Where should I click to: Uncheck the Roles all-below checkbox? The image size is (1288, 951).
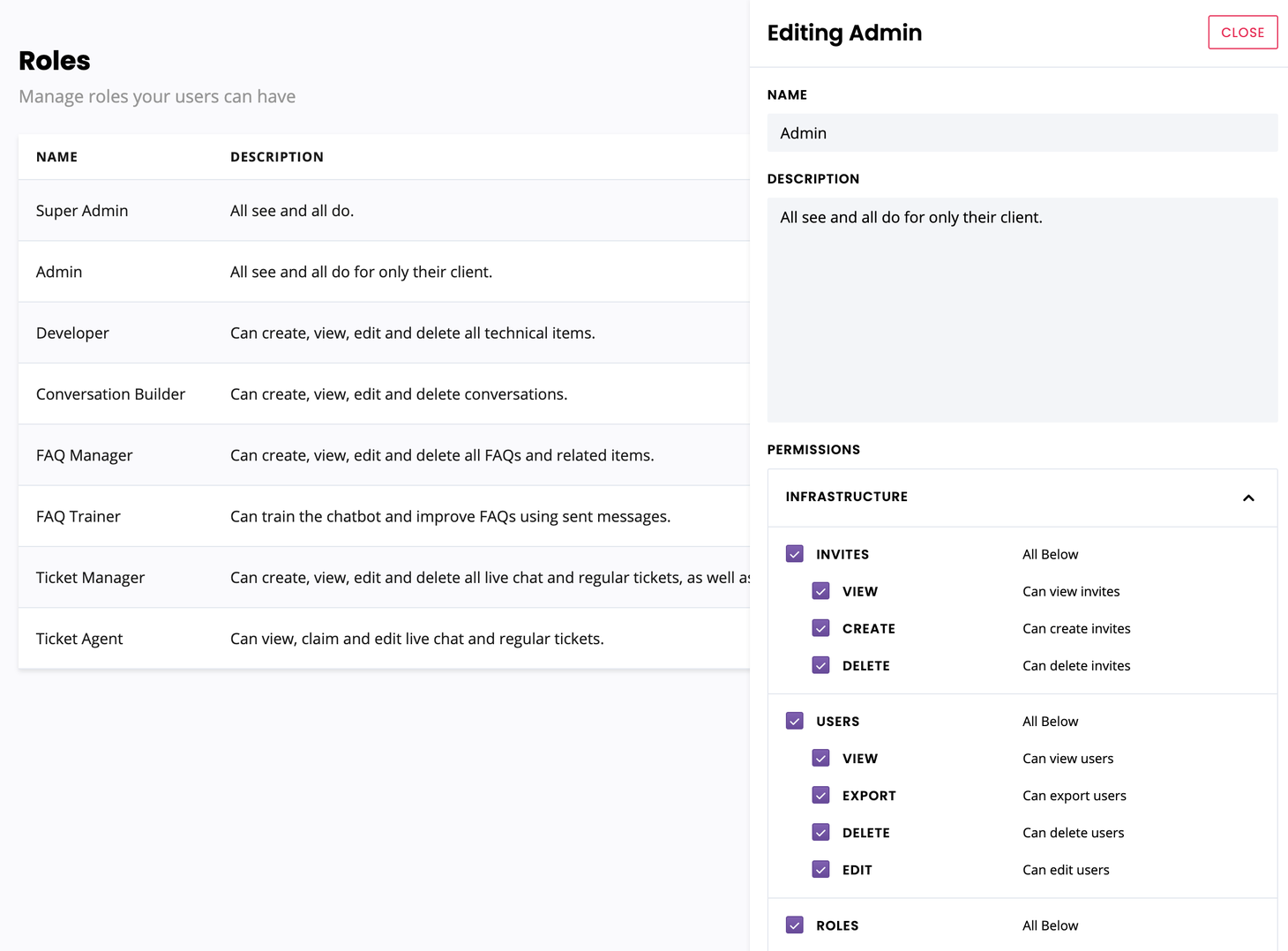(795, 925)
